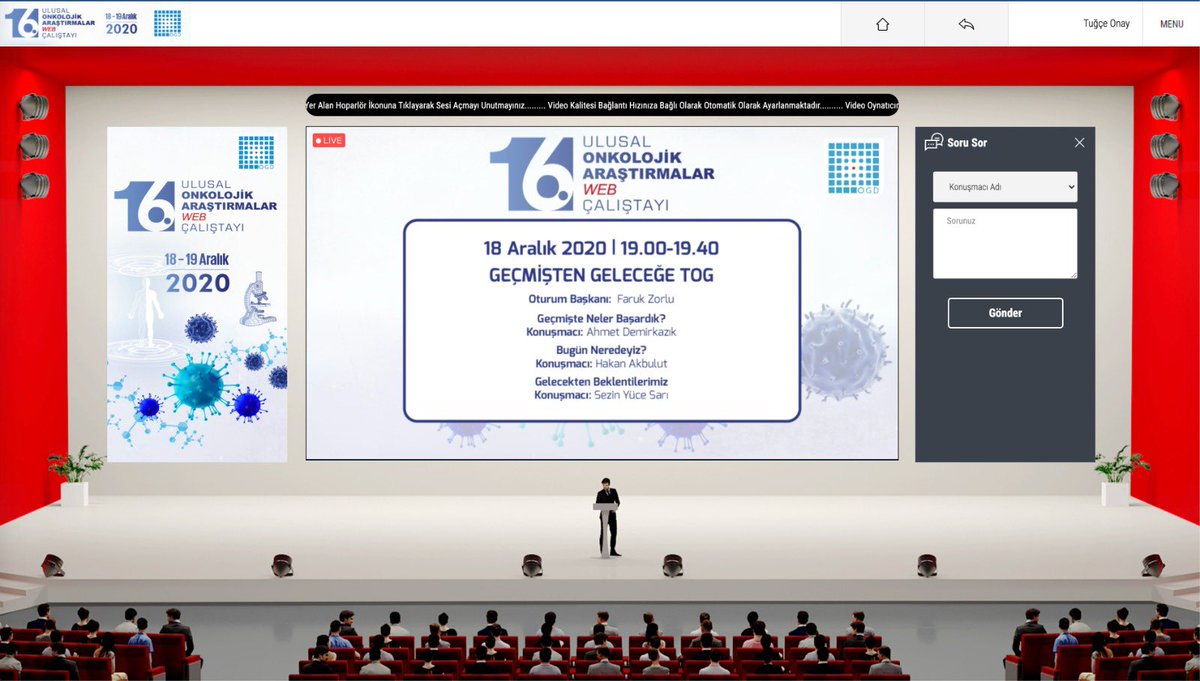Click the Soru Sor chat bubble icon
The image size is (1200, 681).
(934, 142)
